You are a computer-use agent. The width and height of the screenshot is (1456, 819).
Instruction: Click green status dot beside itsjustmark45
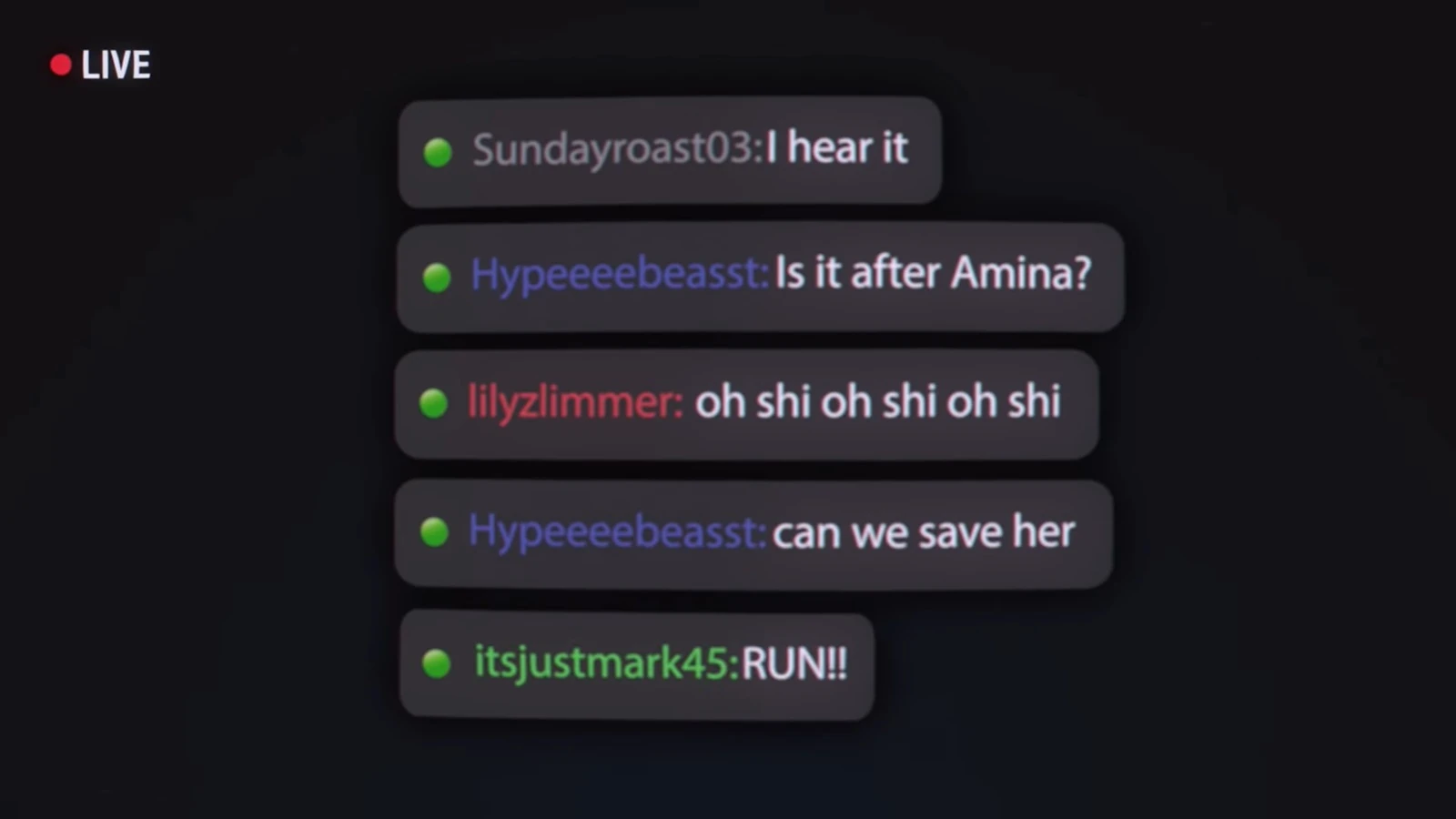(437, 663)
